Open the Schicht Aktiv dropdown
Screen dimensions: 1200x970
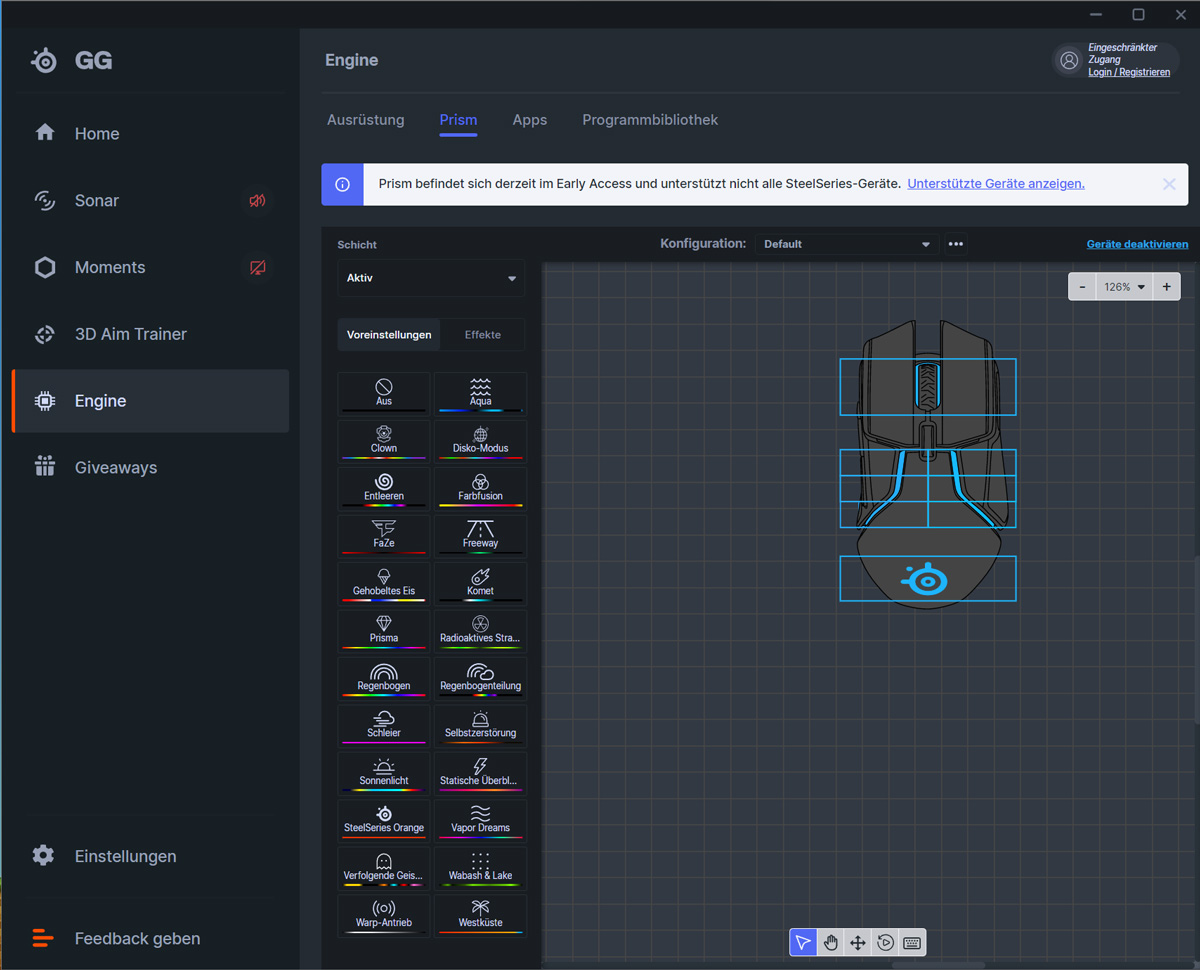[431, 278]
